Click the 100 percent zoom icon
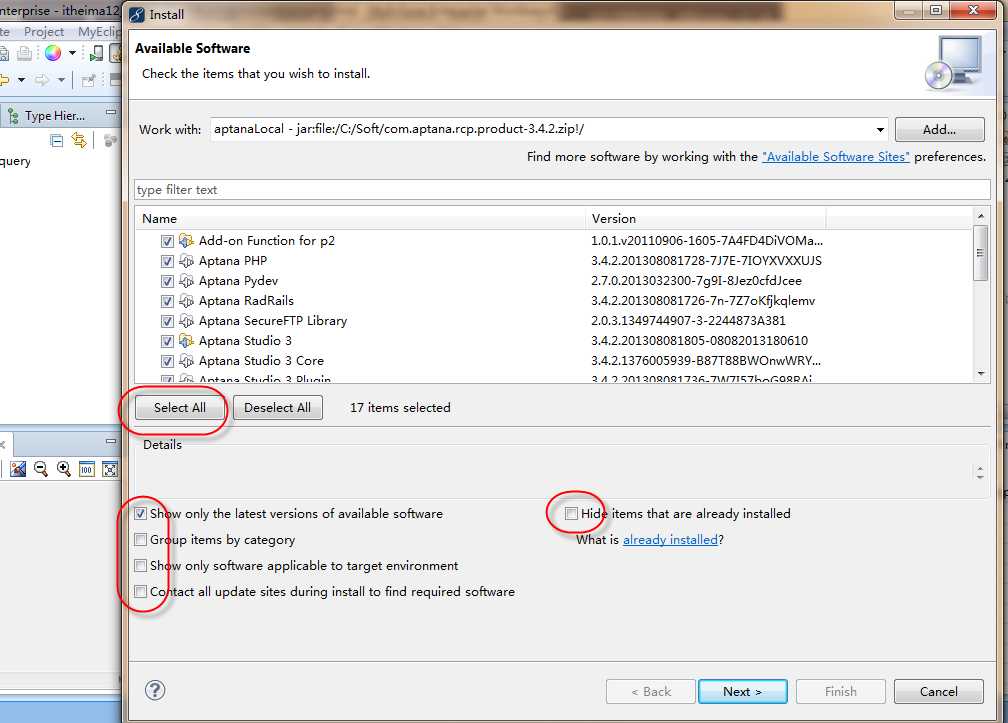The width and height of the screenshot is (1008, 723). [87, 469]
